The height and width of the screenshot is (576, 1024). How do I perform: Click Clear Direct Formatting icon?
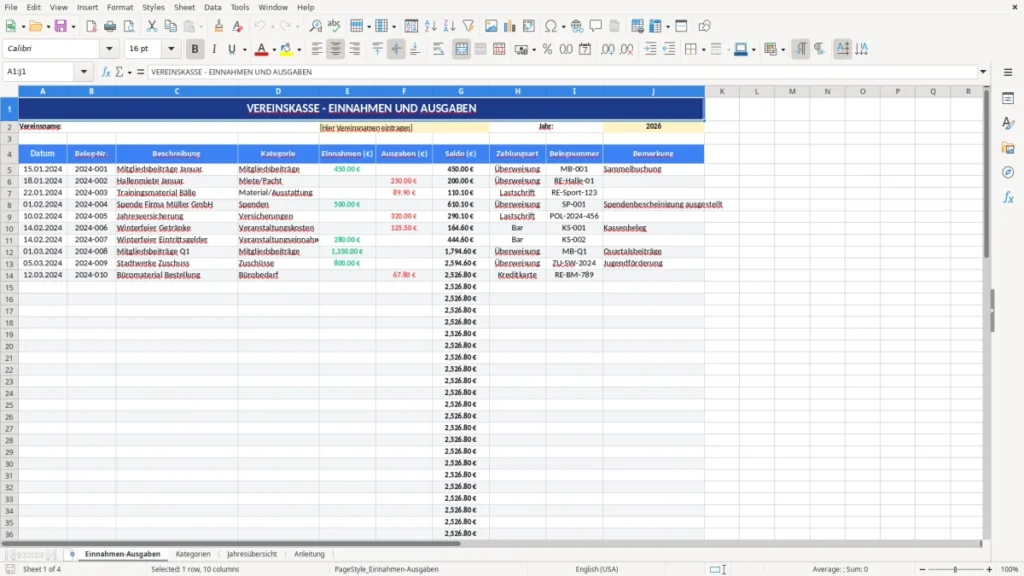coord(238,26)
